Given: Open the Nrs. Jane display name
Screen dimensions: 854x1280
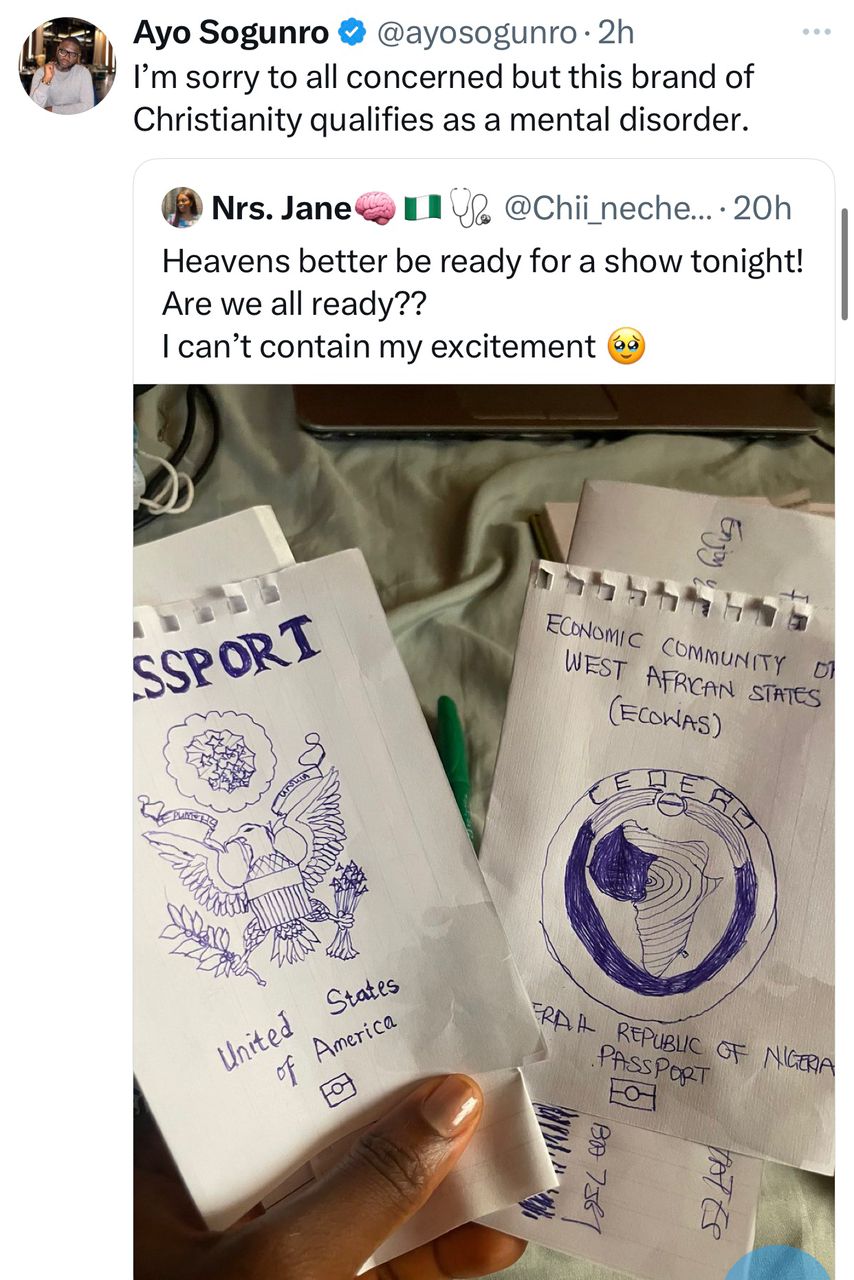Looking at the screenshot, I should [282, 209].
